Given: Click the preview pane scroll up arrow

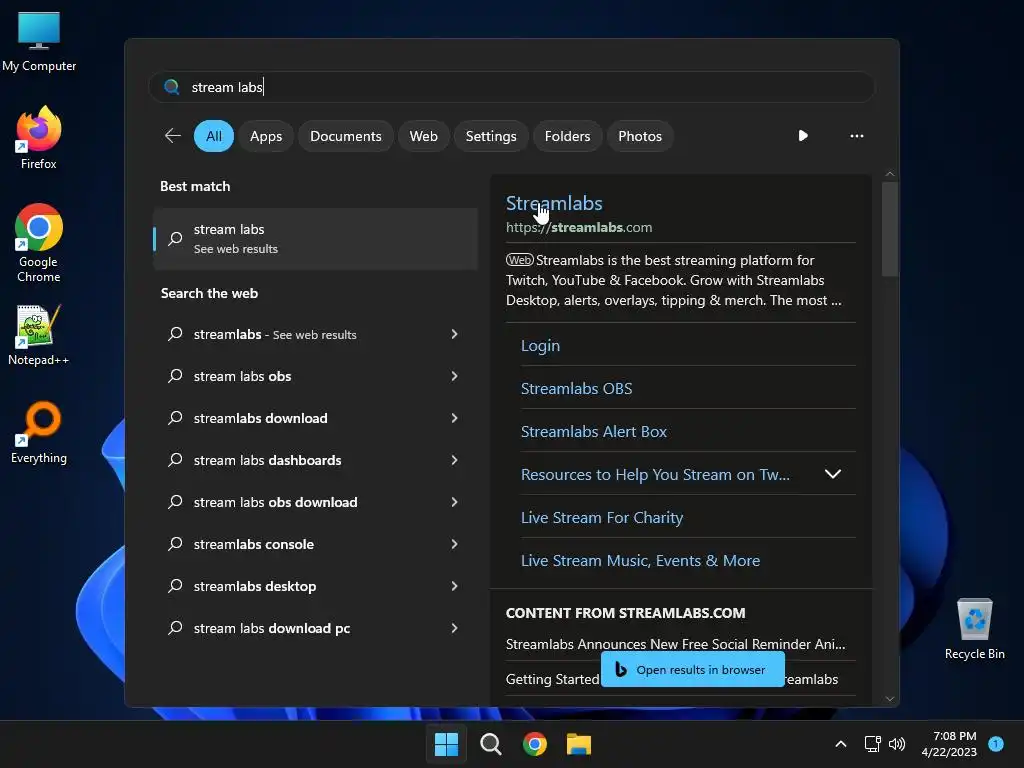Looking at the screenshot, I should tap(889, 174).
